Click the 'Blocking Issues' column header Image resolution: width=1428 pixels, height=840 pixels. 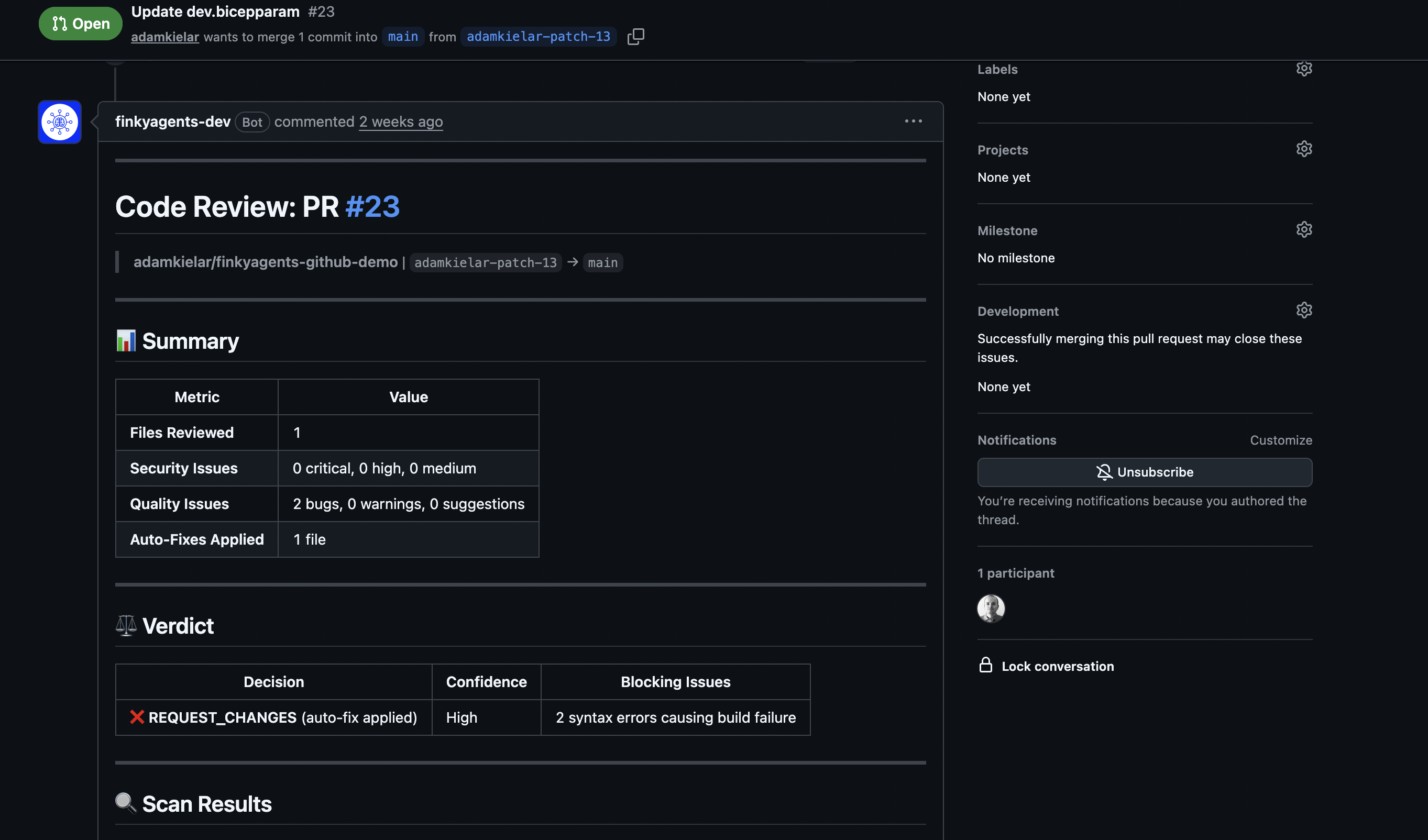(x=675, y=682)
